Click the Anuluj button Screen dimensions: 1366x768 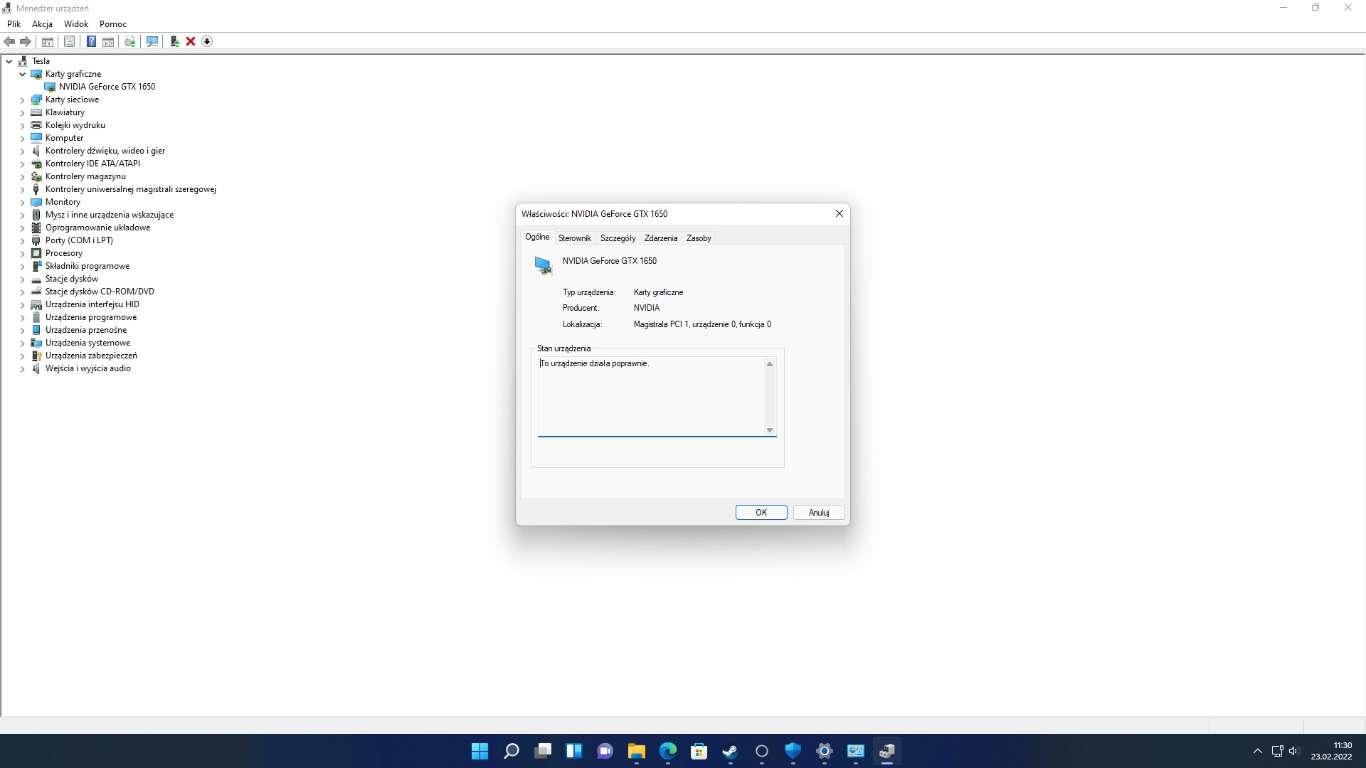click(x=819, y=512)
